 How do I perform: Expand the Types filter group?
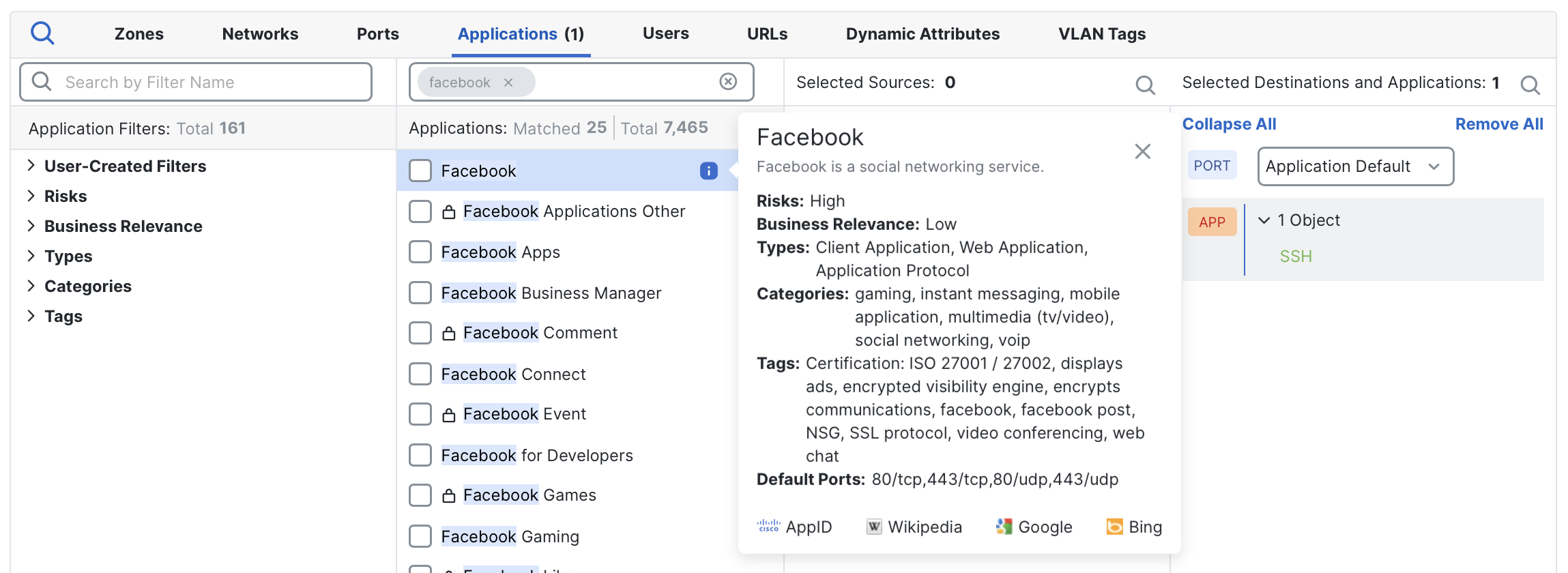[x=31, y=255]
